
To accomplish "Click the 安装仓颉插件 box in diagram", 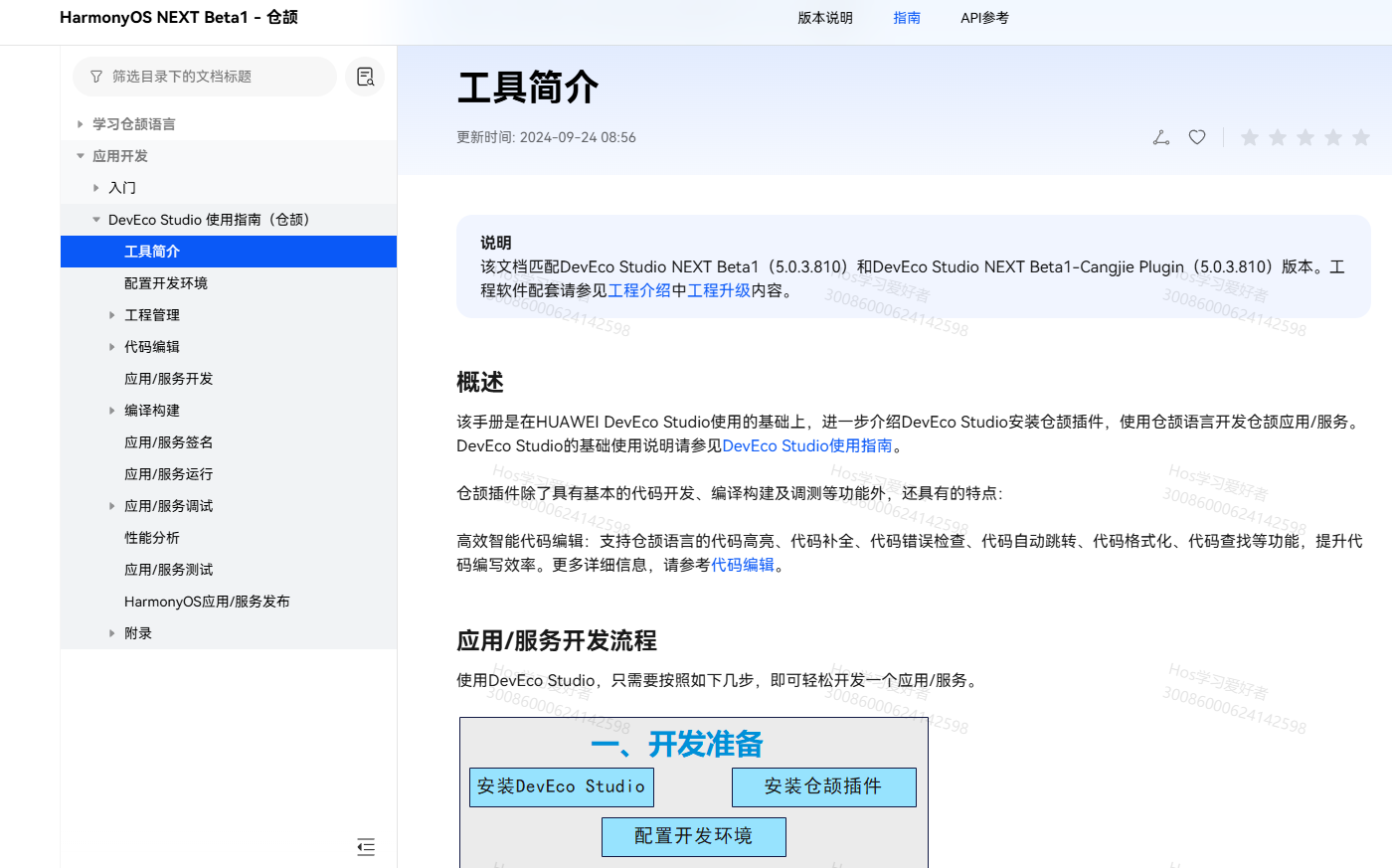I will (x=824, y=786).
